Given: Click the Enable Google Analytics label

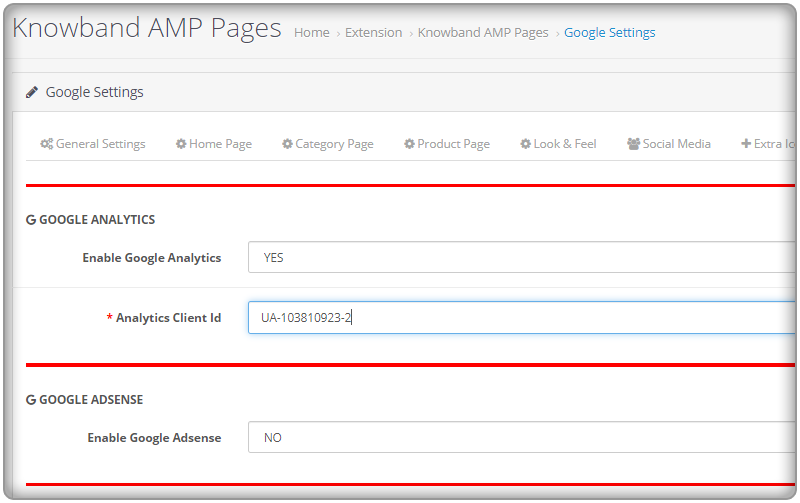Looking at the screenshot, I should click(x=152, y=258).
